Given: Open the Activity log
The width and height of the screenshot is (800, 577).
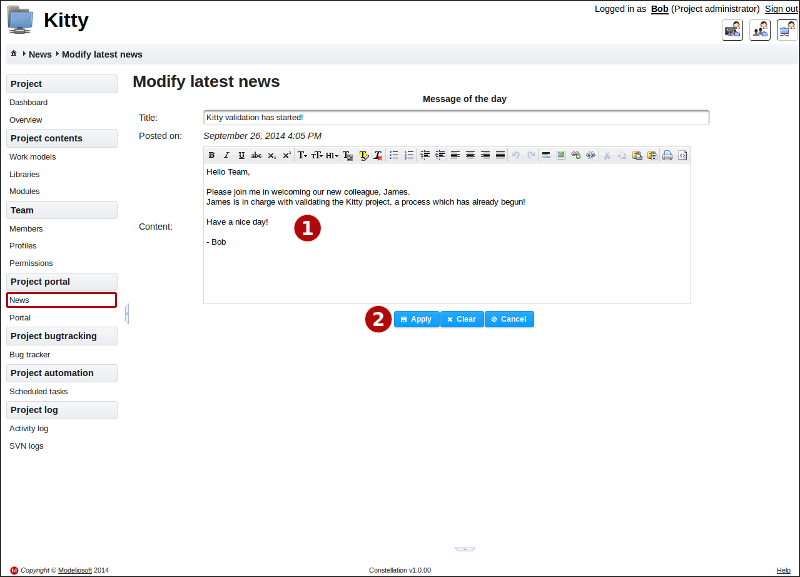Looking at the screenshot, I should pyautogui.click(x=29, y=429).
